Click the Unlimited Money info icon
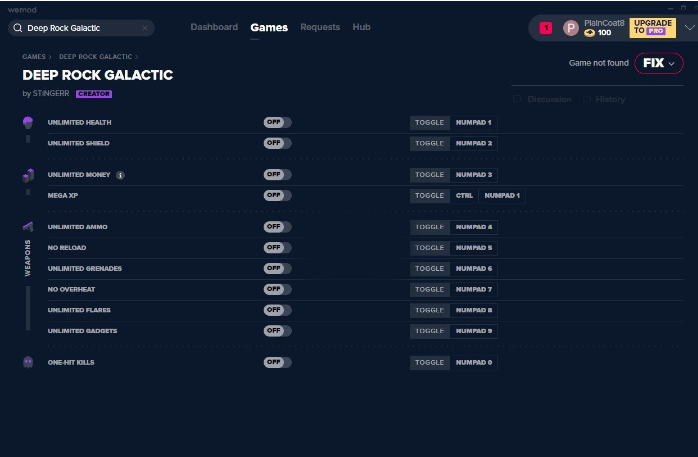Viewport: 698px width, 457px height. (120, 175)
